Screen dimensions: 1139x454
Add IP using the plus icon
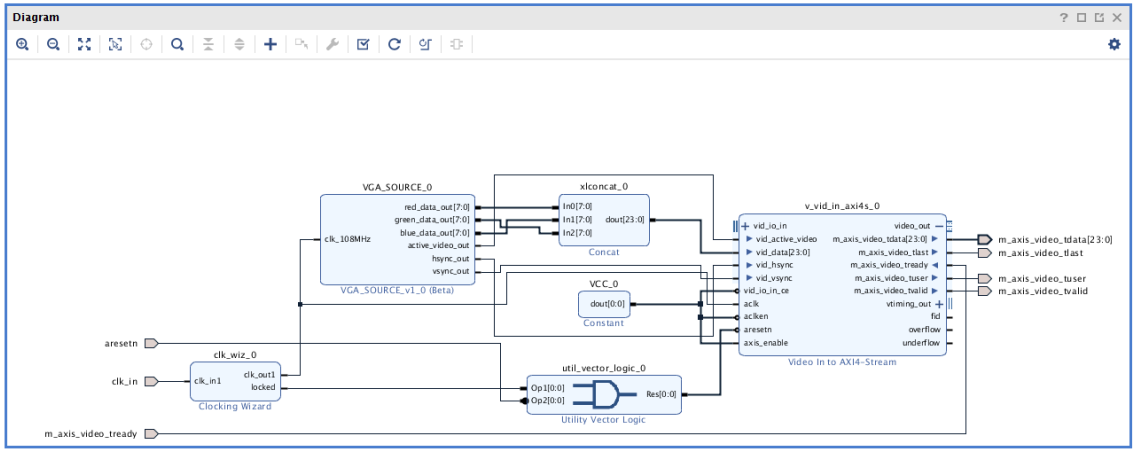[x=270, y=45]
